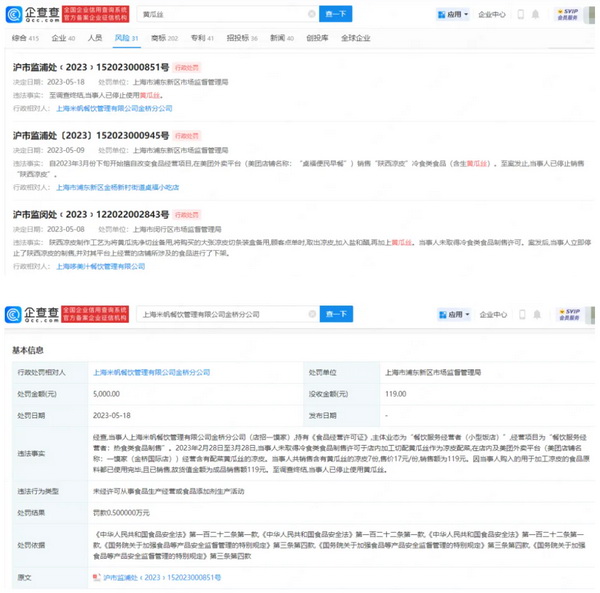Switch to the 招投标 36 tab

242,38
